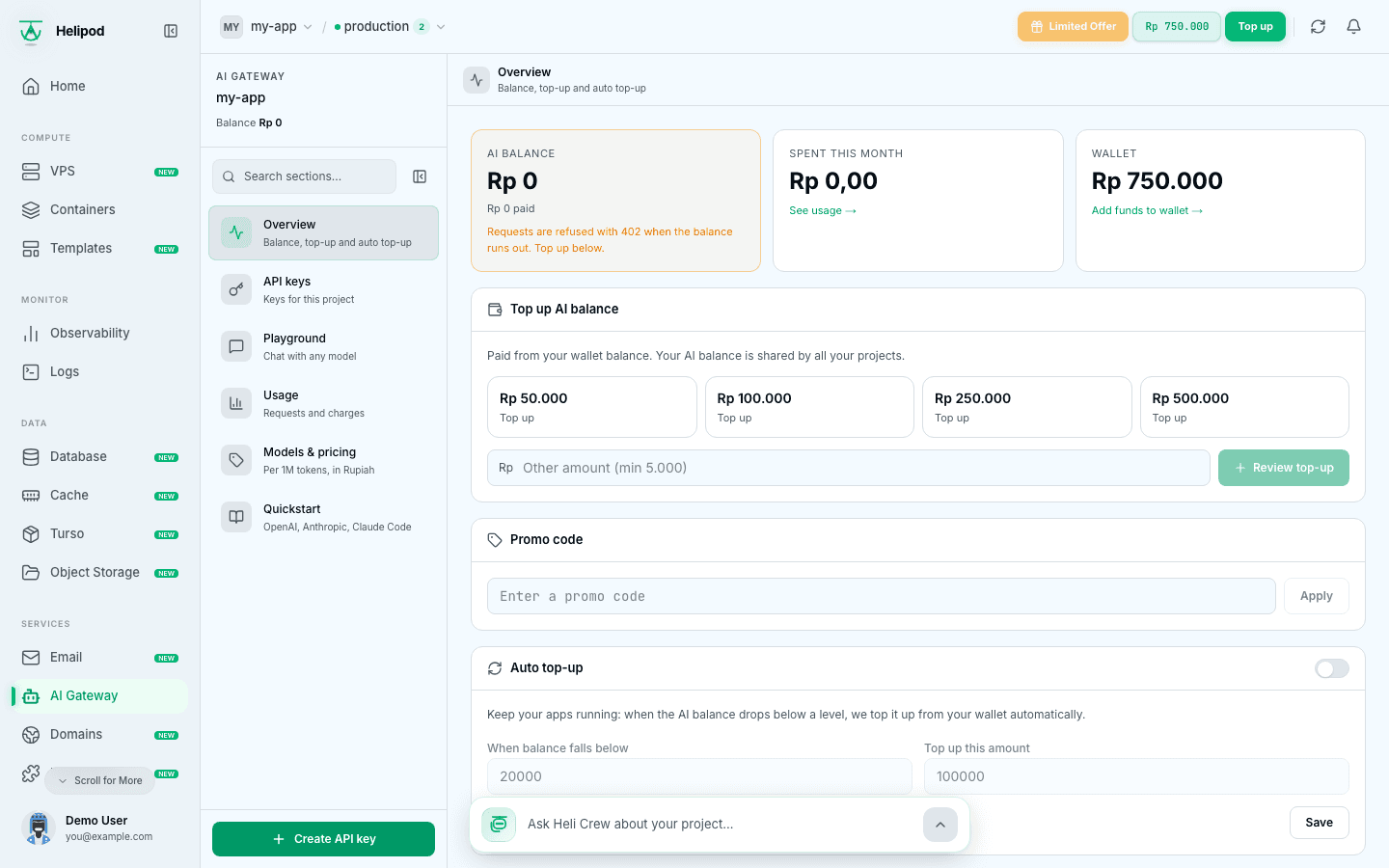Click the When balance falls below field
1389x868 pixels.
pyautogui.click(x=699, y=776)
